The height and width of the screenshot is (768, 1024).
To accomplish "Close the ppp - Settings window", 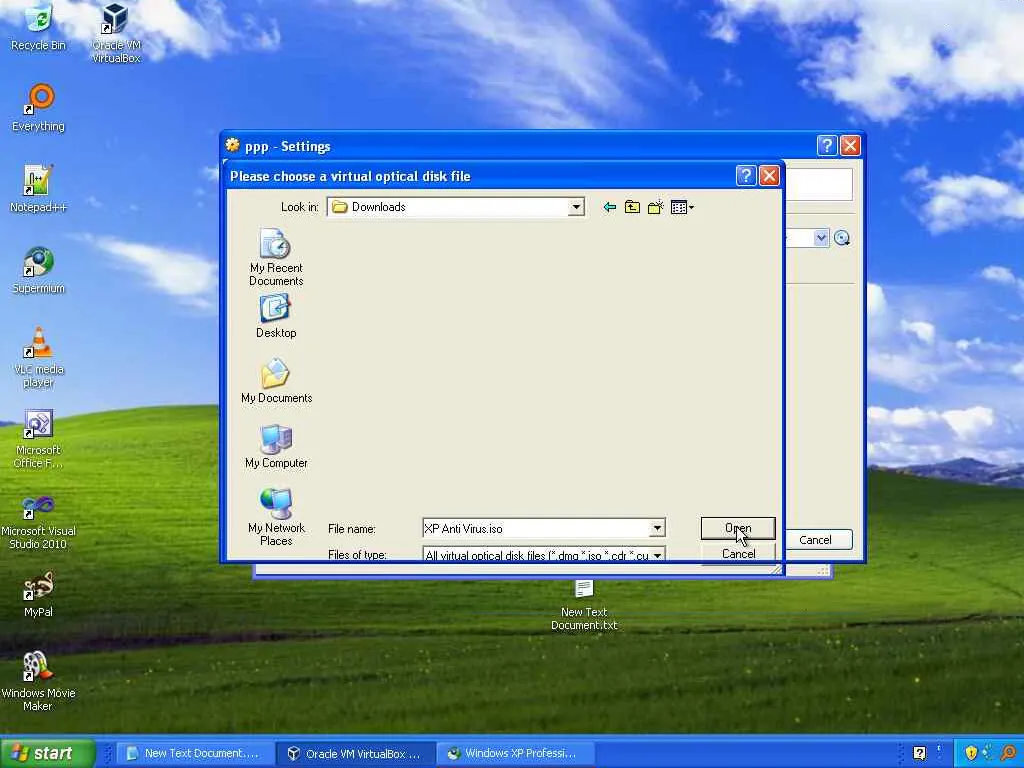I will (x=850, y=145).
